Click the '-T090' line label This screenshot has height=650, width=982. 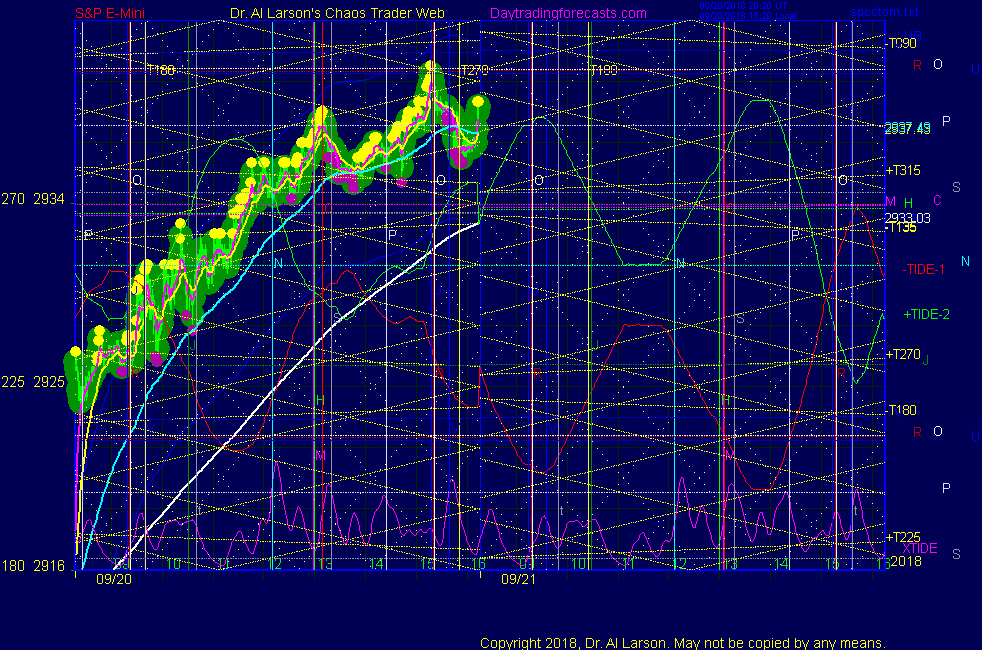tap(901, 43)
